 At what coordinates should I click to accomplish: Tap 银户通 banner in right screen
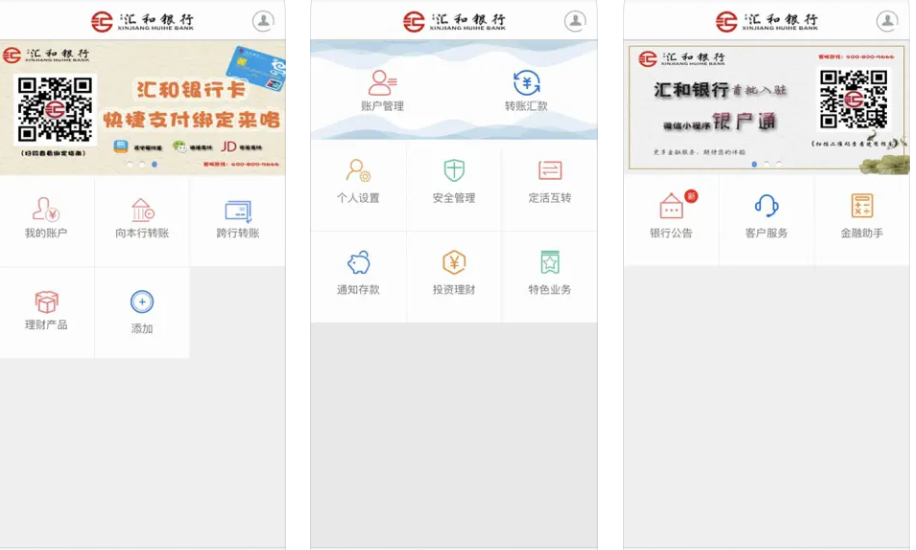766,108
